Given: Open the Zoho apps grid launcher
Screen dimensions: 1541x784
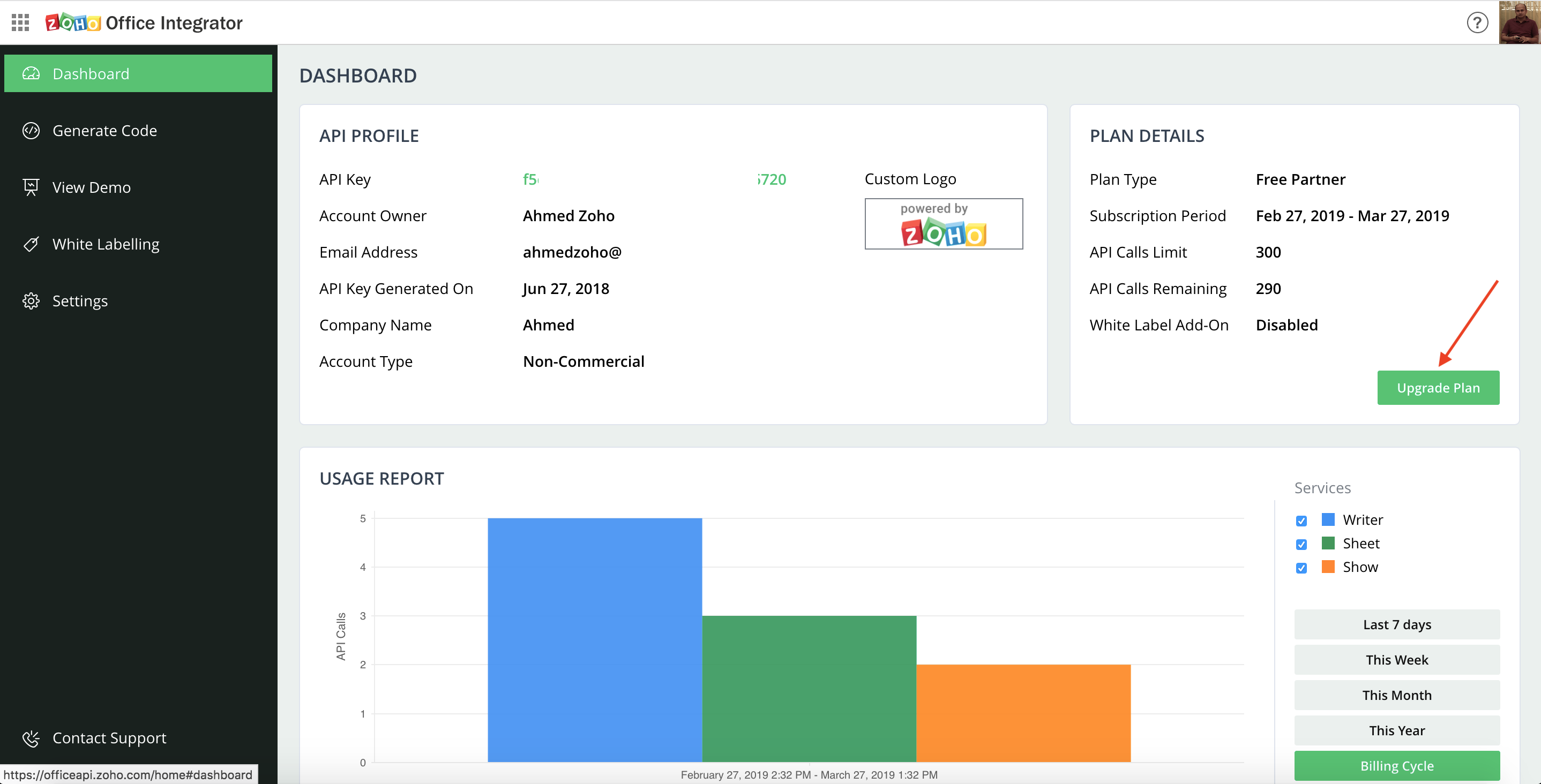Looking at the screenshot, I should [20, 22].
